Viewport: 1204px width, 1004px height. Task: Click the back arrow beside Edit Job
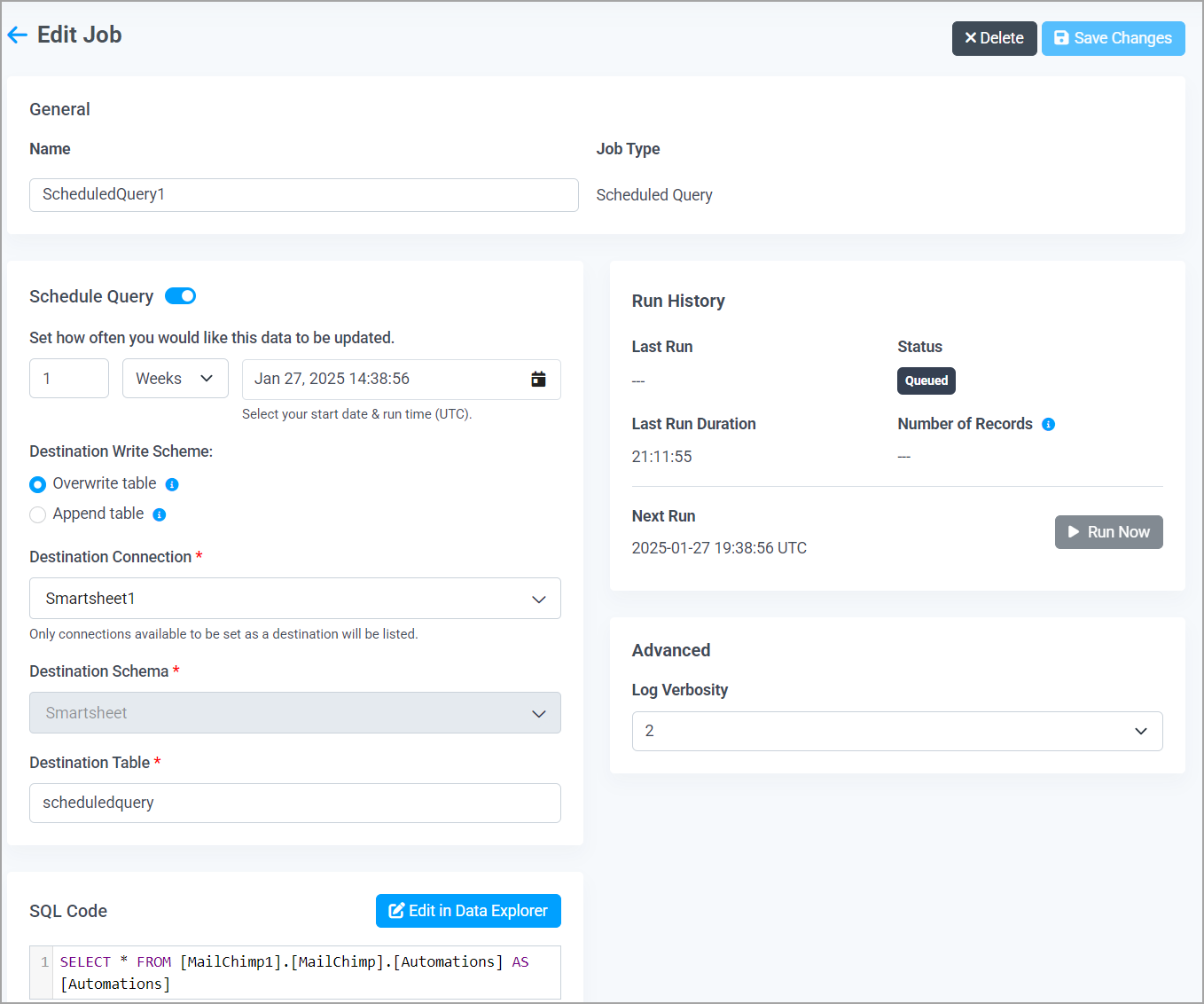pos(17,34)
